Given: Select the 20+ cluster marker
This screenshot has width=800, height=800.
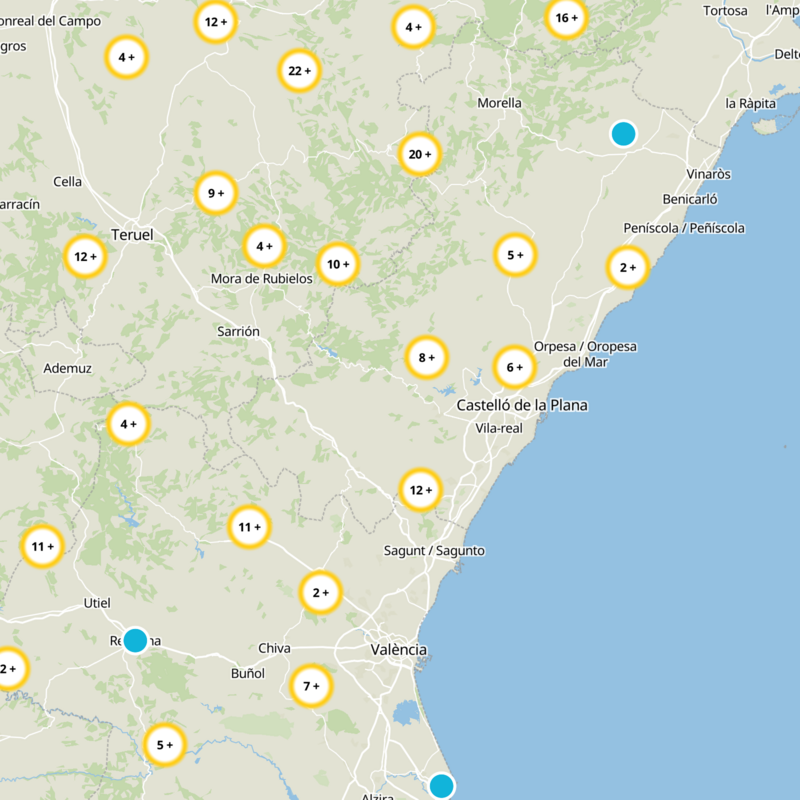Looking at the screenshot, I should point(418,155).
